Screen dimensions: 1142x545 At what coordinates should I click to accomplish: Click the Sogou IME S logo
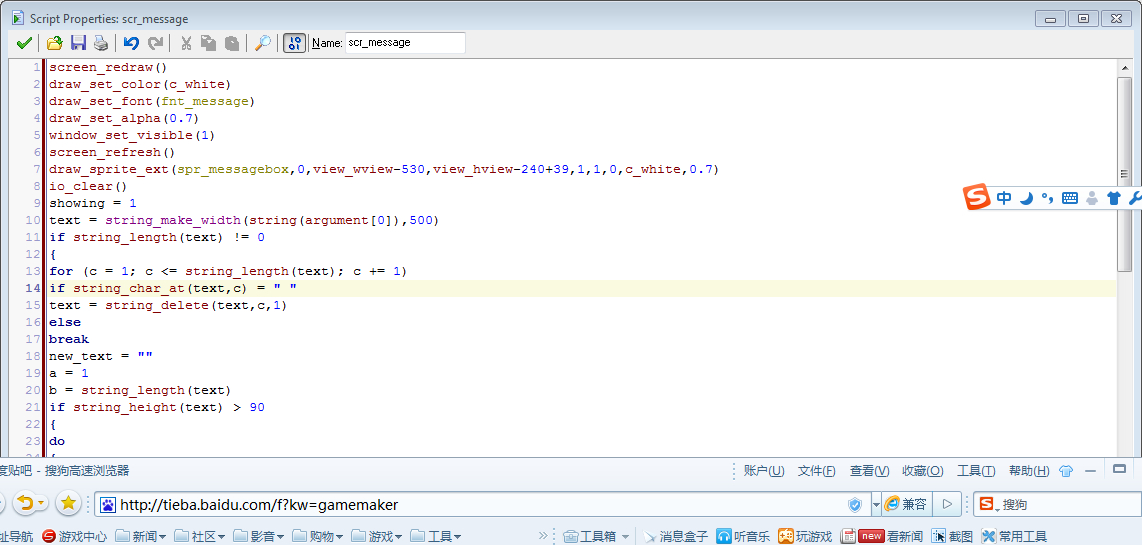(977, 197)
